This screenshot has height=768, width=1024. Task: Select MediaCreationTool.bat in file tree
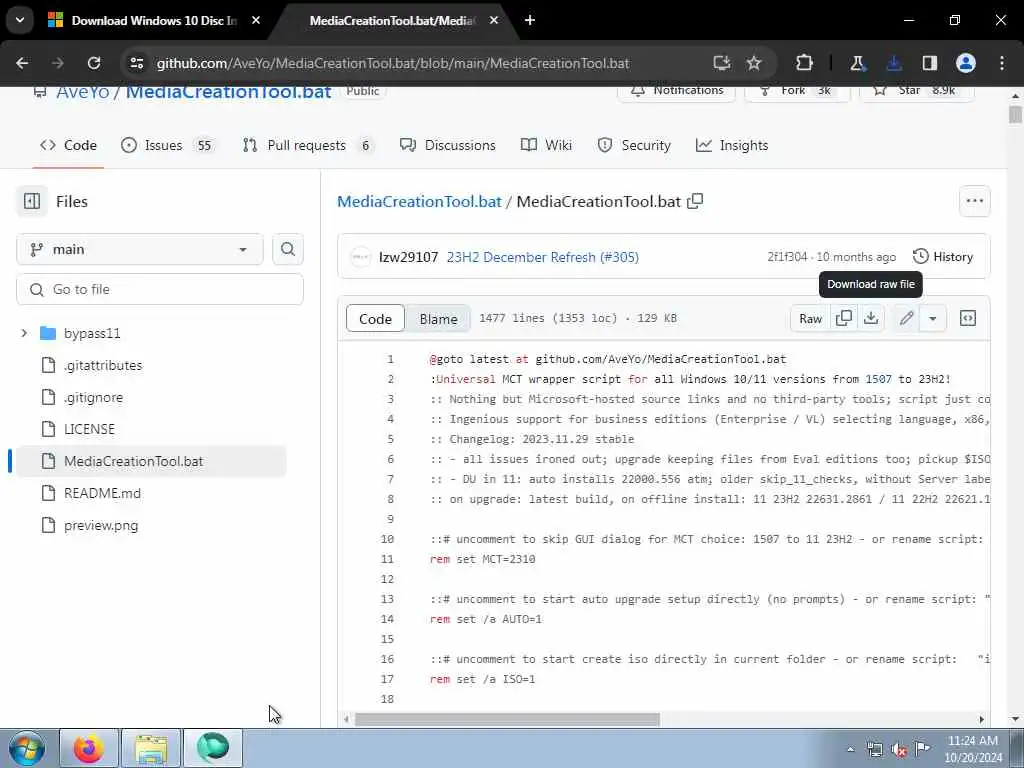(x=151, y=461)
